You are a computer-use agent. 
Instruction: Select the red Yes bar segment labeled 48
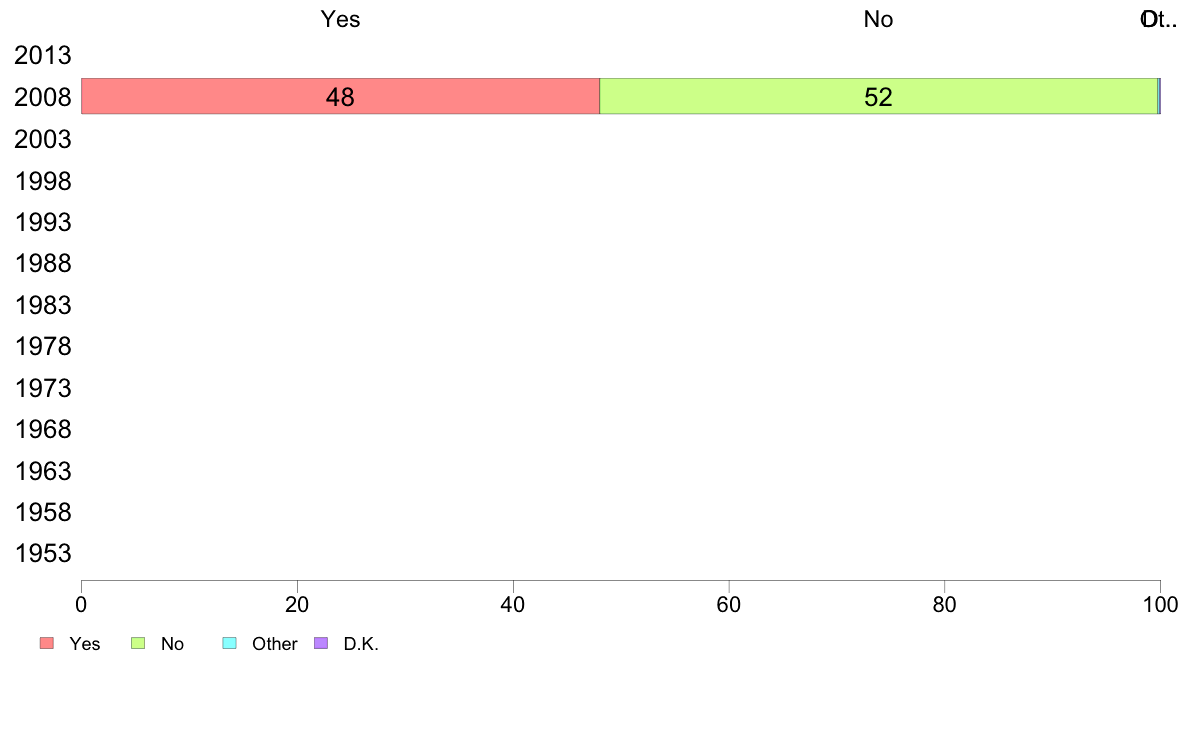pyautogui.click(x=340, y=96)
